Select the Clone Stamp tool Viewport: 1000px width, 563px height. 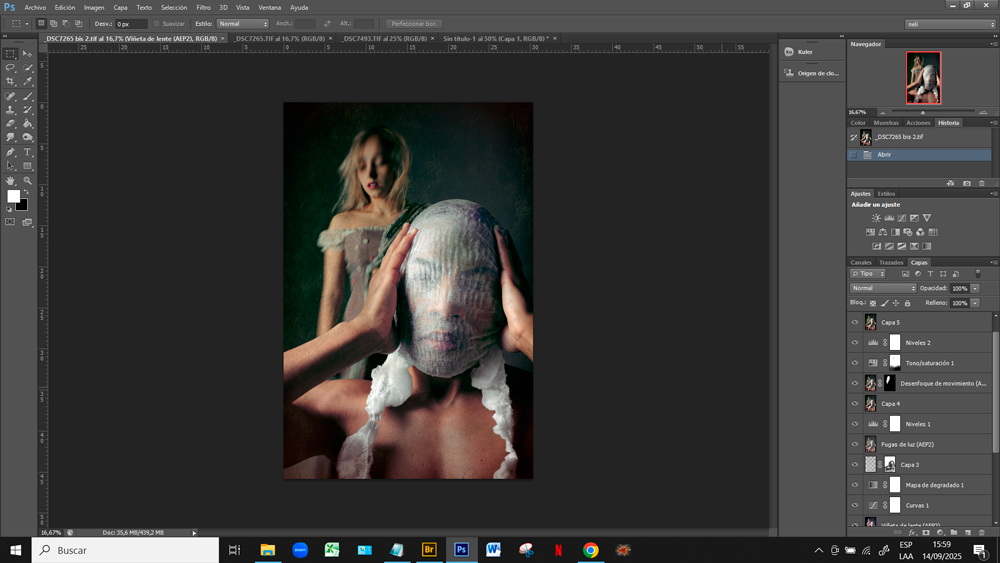(10, 110)
